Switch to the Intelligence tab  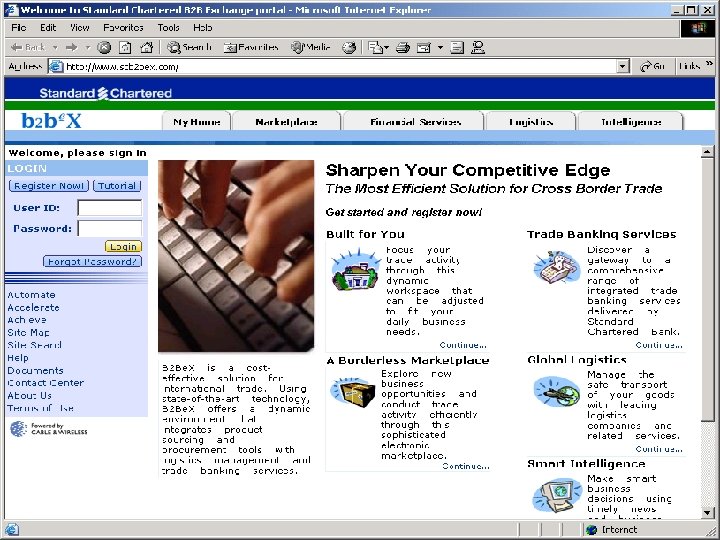tap(631, 122)
